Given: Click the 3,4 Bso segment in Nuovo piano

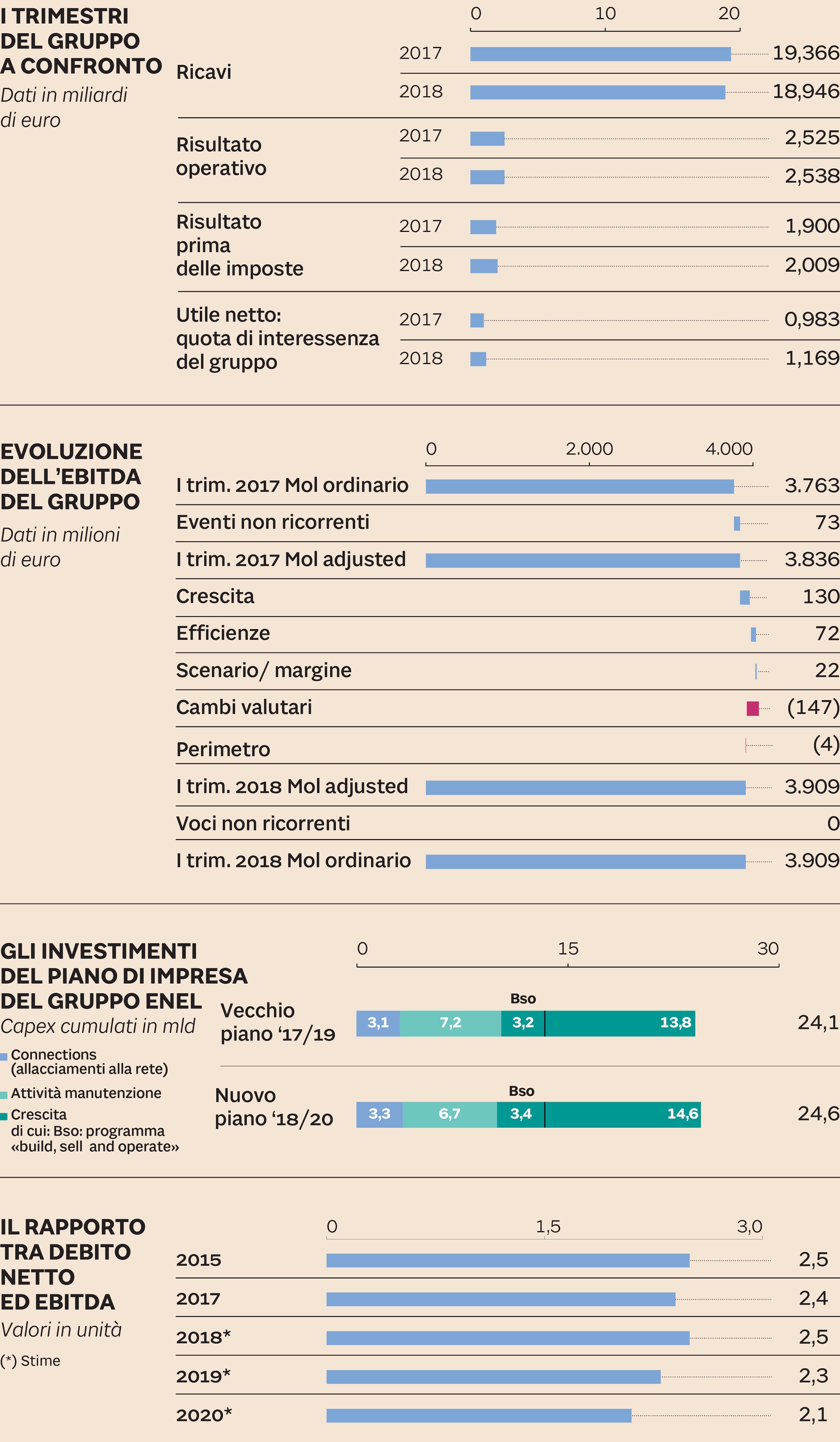Looking at the screenshot, I should [520, 1115].
